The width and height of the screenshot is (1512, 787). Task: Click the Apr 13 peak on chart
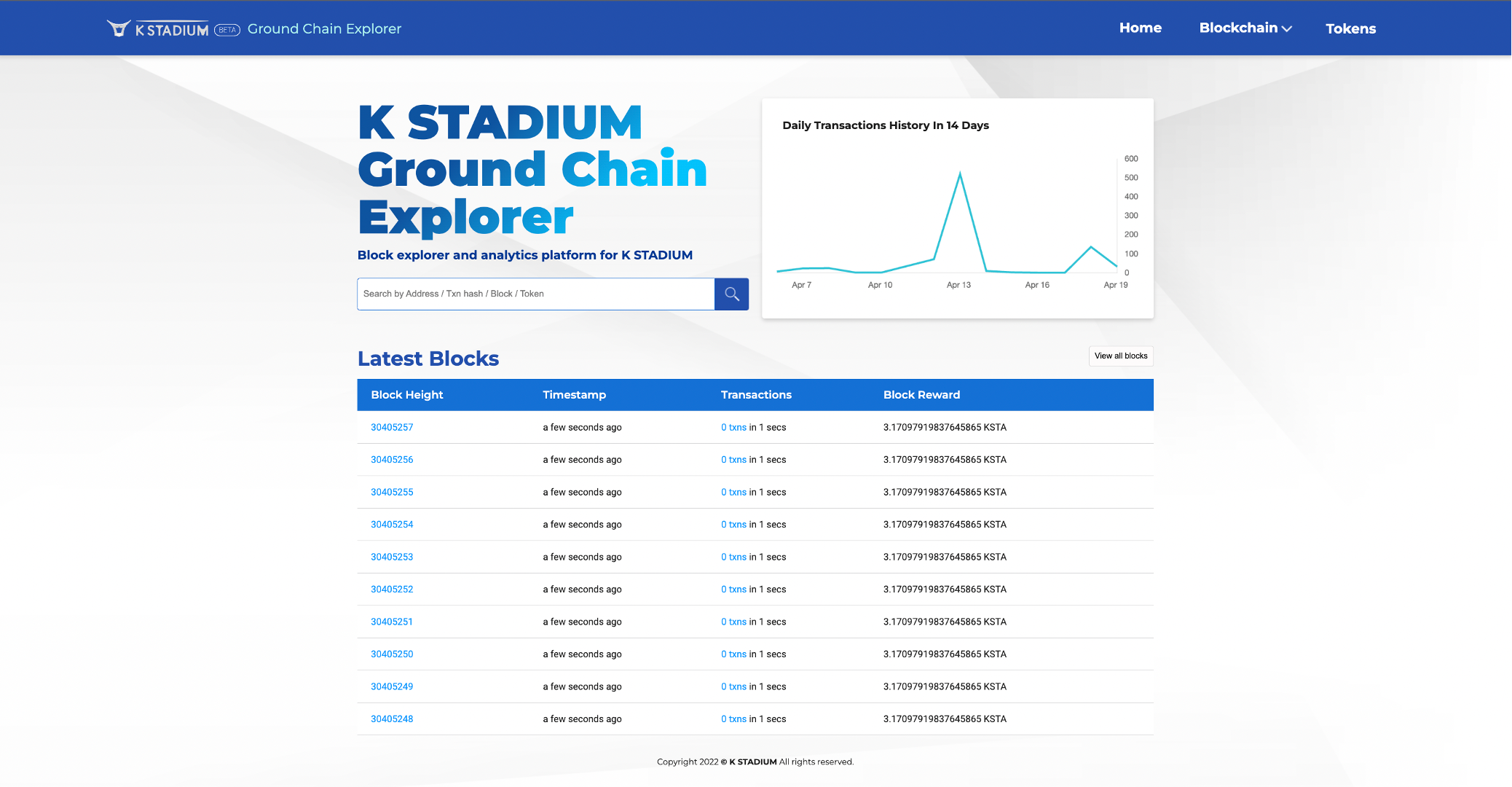[x=960, y=173]
